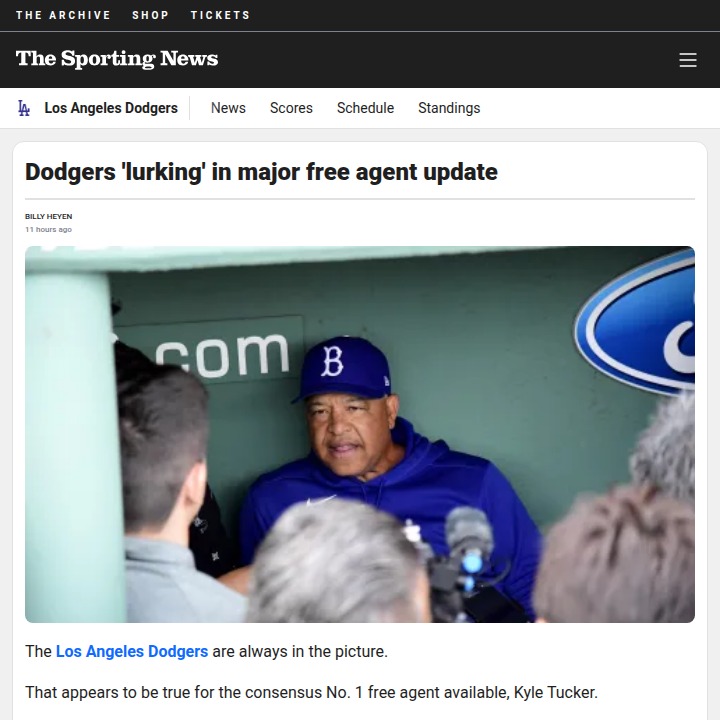Click The Sporting News site logo
This screenshot has height=720, width=720.
point(117,59)
